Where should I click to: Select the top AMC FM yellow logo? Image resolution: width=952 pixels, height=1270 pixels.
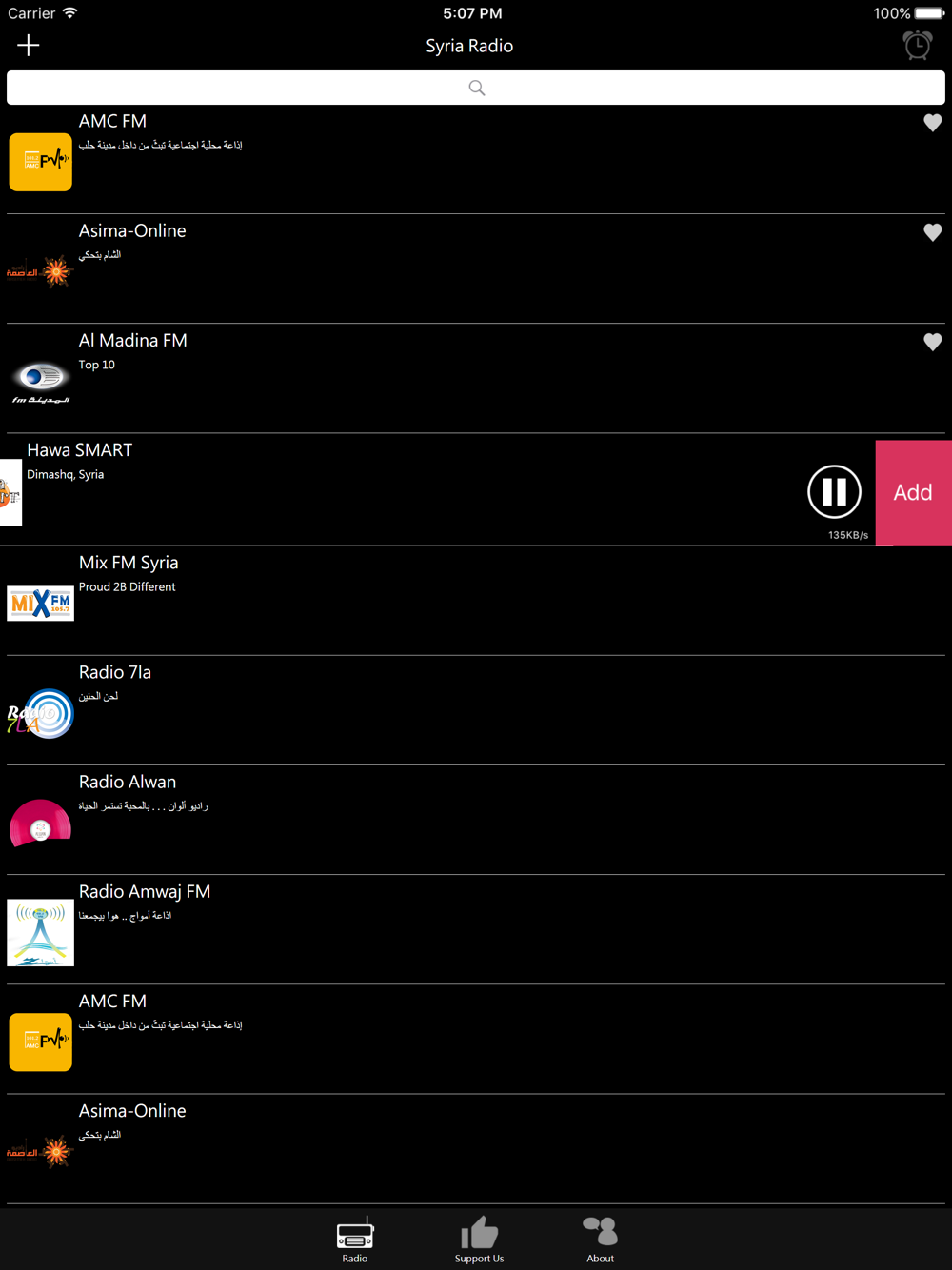click(41, 162)
